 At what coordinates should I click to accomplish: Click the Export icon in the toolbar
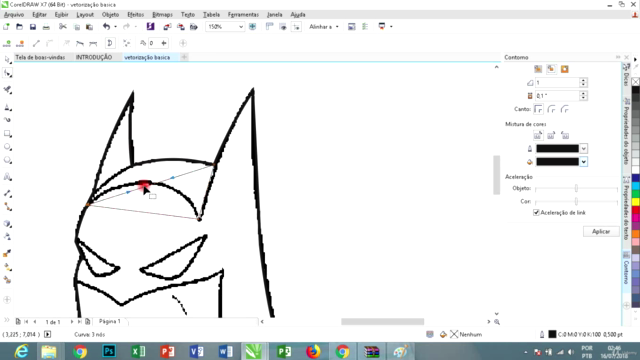pyautogui.click(x=180, y=27)
